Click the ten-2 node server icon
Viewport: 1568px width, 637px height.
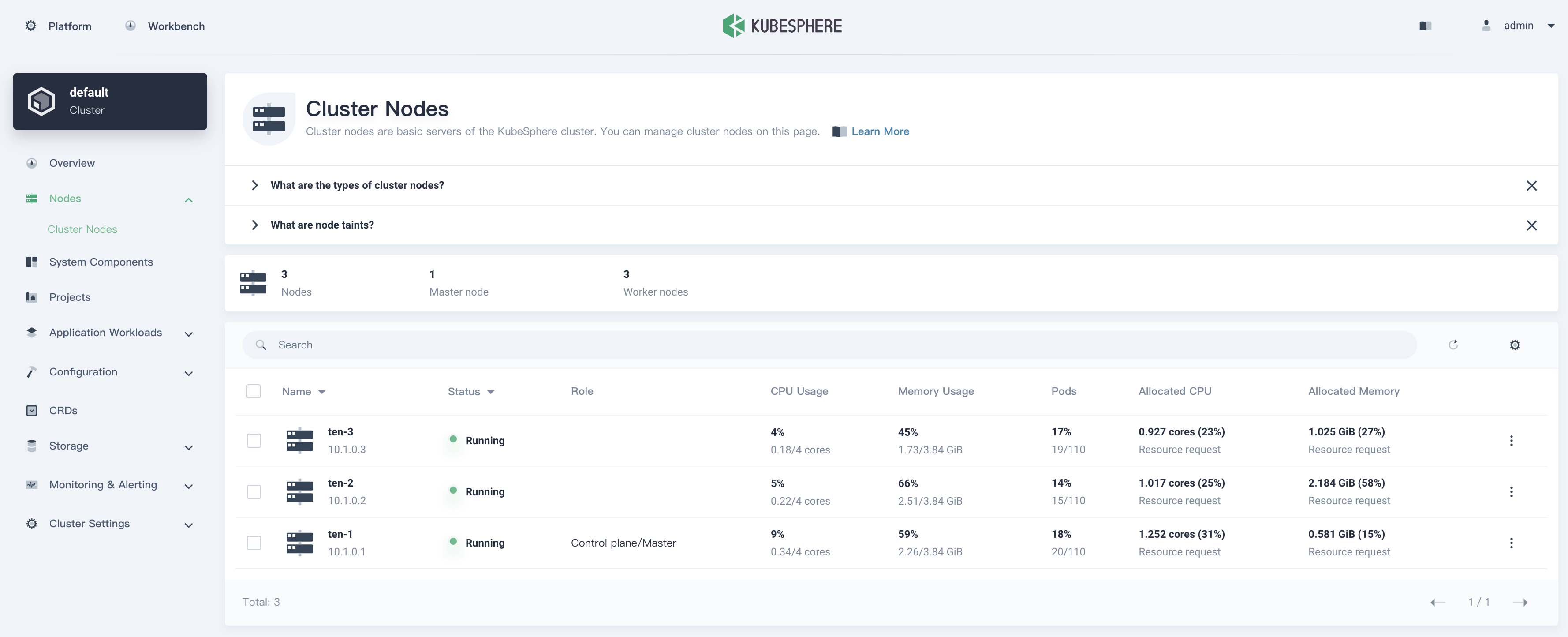(299, 491)
